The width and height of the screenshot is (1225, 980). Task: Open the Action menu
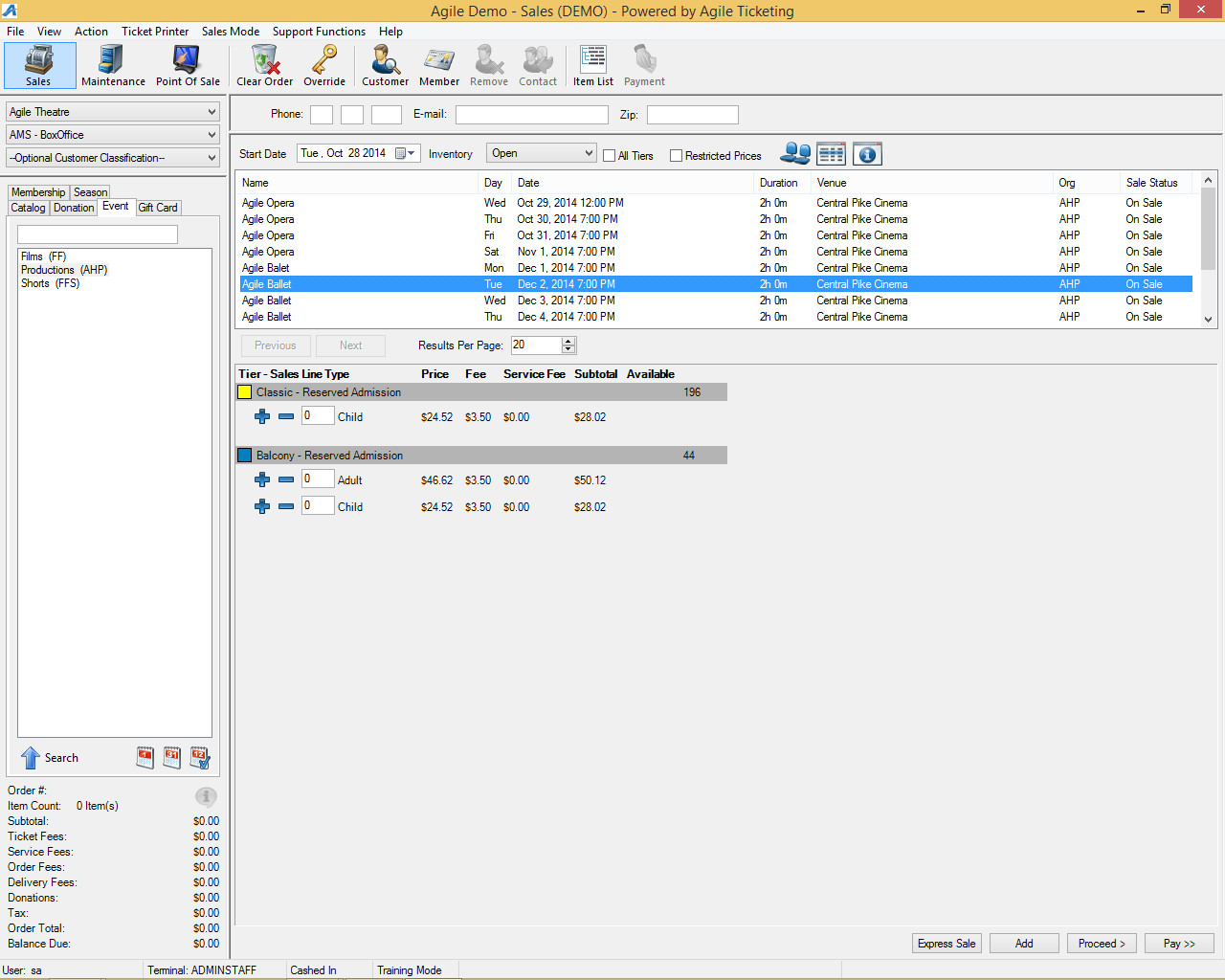pos(91,32)
